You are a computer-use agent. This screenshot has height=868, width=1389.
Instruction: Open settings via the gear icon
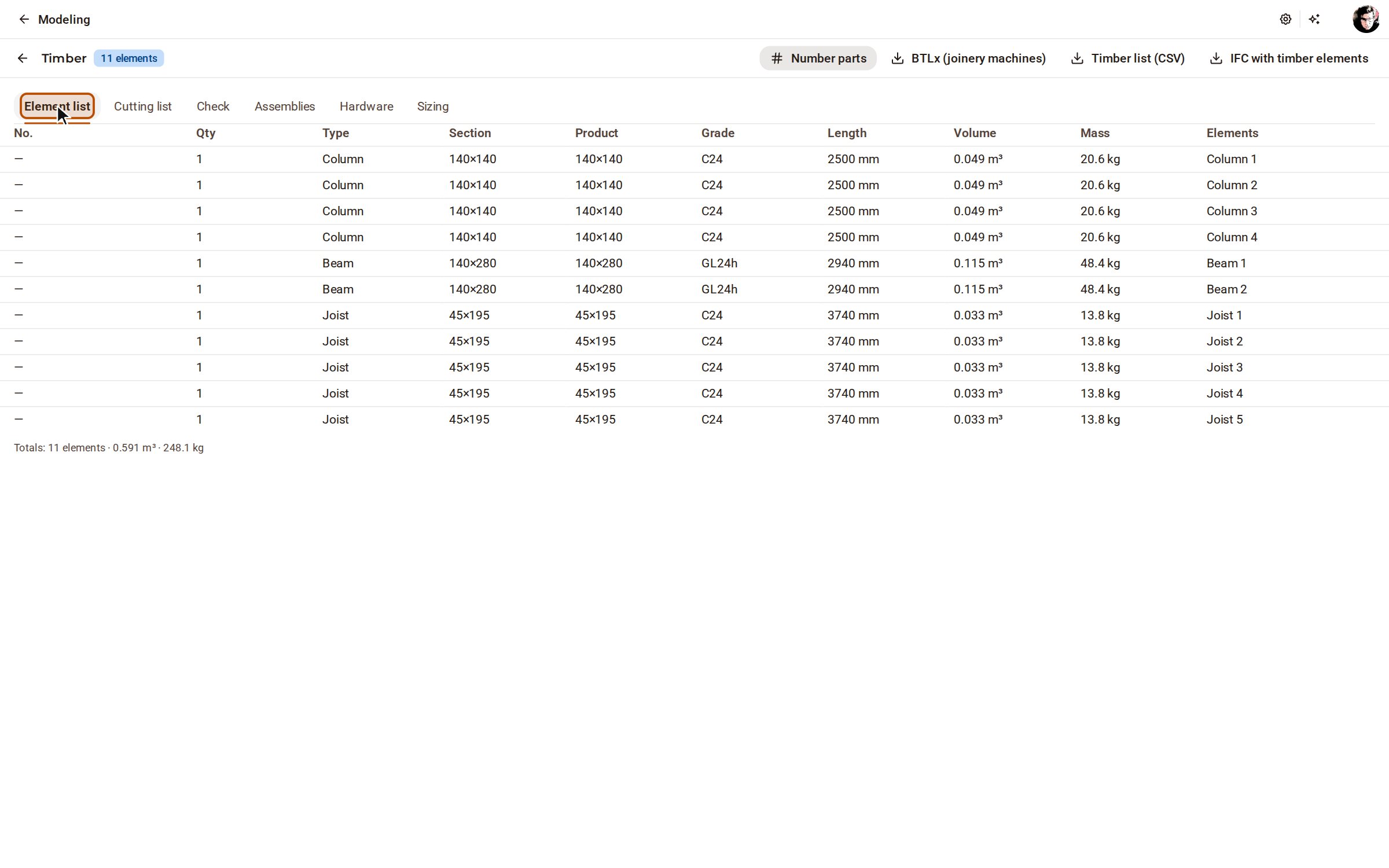click(x=1285, y=19)
